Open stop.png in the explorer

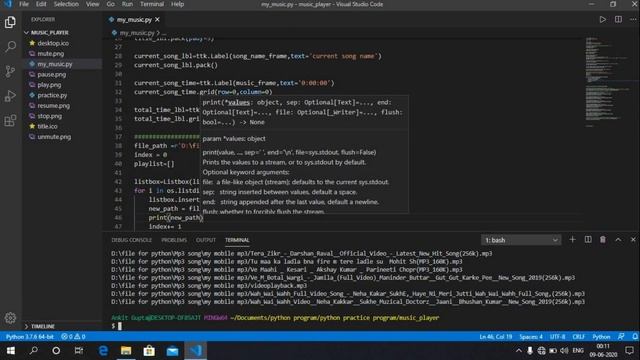coord(49,116)
